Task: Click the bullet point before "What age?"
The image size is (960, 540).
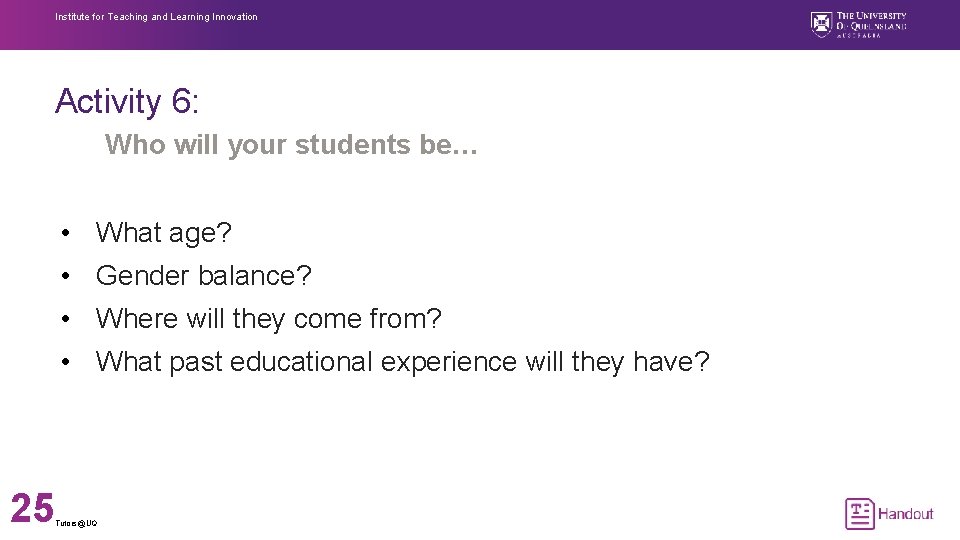Action: coord(64,233)
